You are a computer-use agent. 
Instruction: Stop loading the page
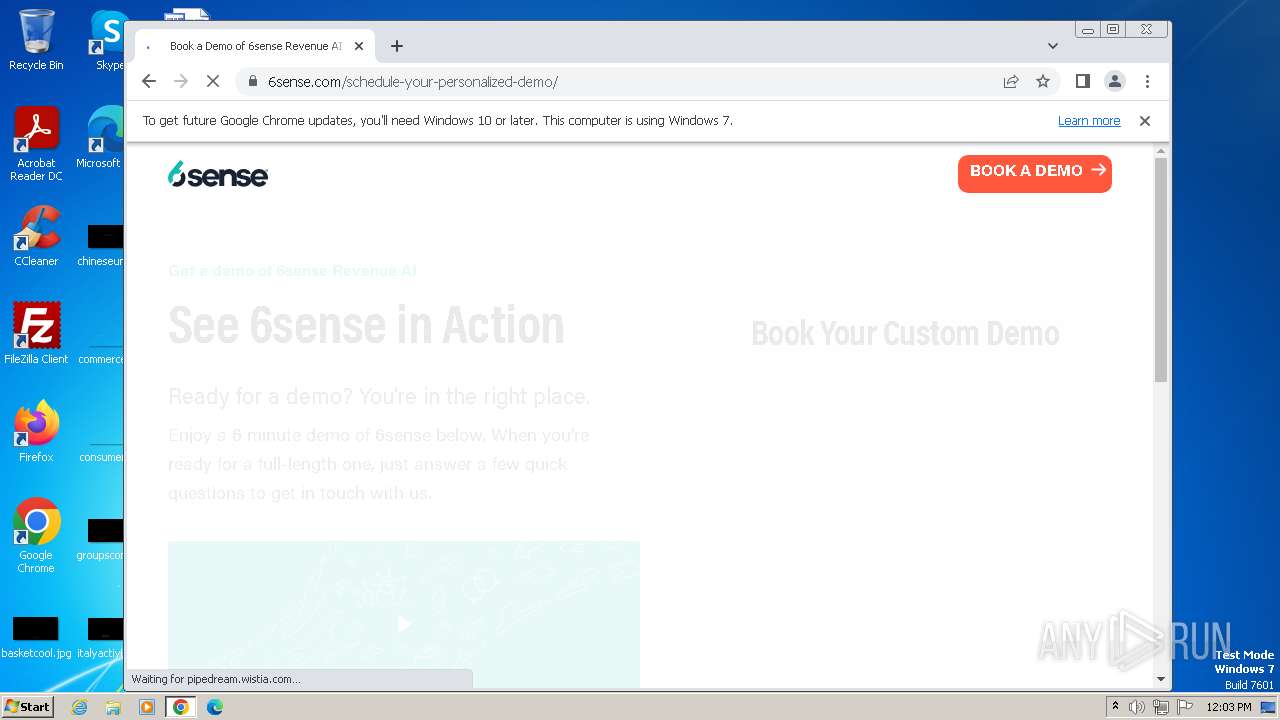click(213, 81)
